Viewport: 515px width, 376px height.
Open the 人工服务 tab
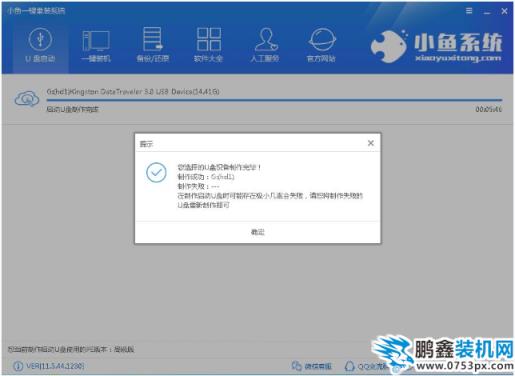[265, 46]
